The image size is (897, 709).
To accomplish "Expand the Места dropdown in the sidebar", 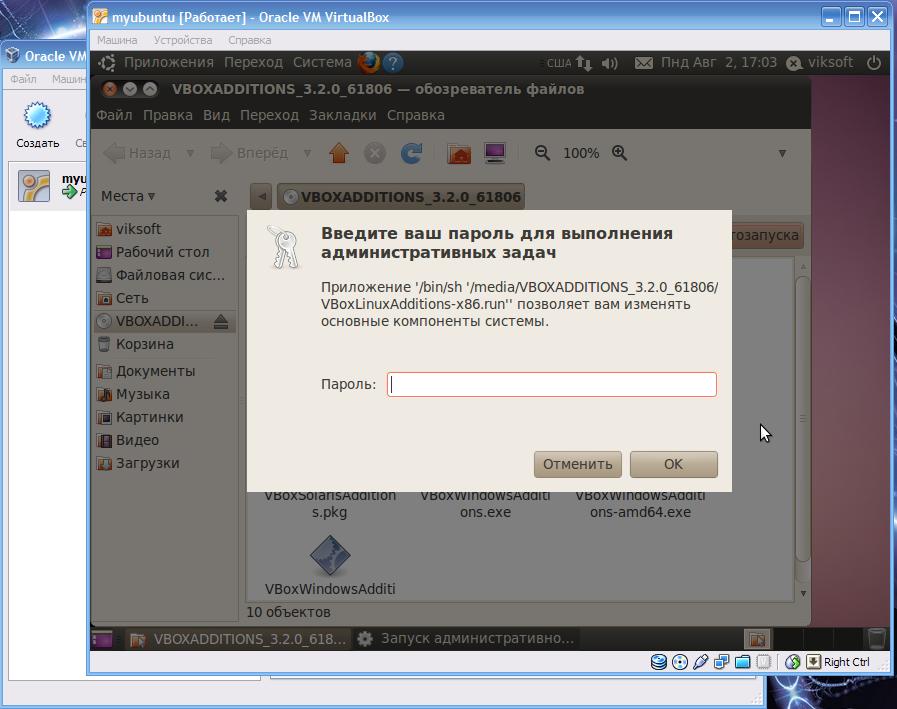I will [x=129, y=196].
